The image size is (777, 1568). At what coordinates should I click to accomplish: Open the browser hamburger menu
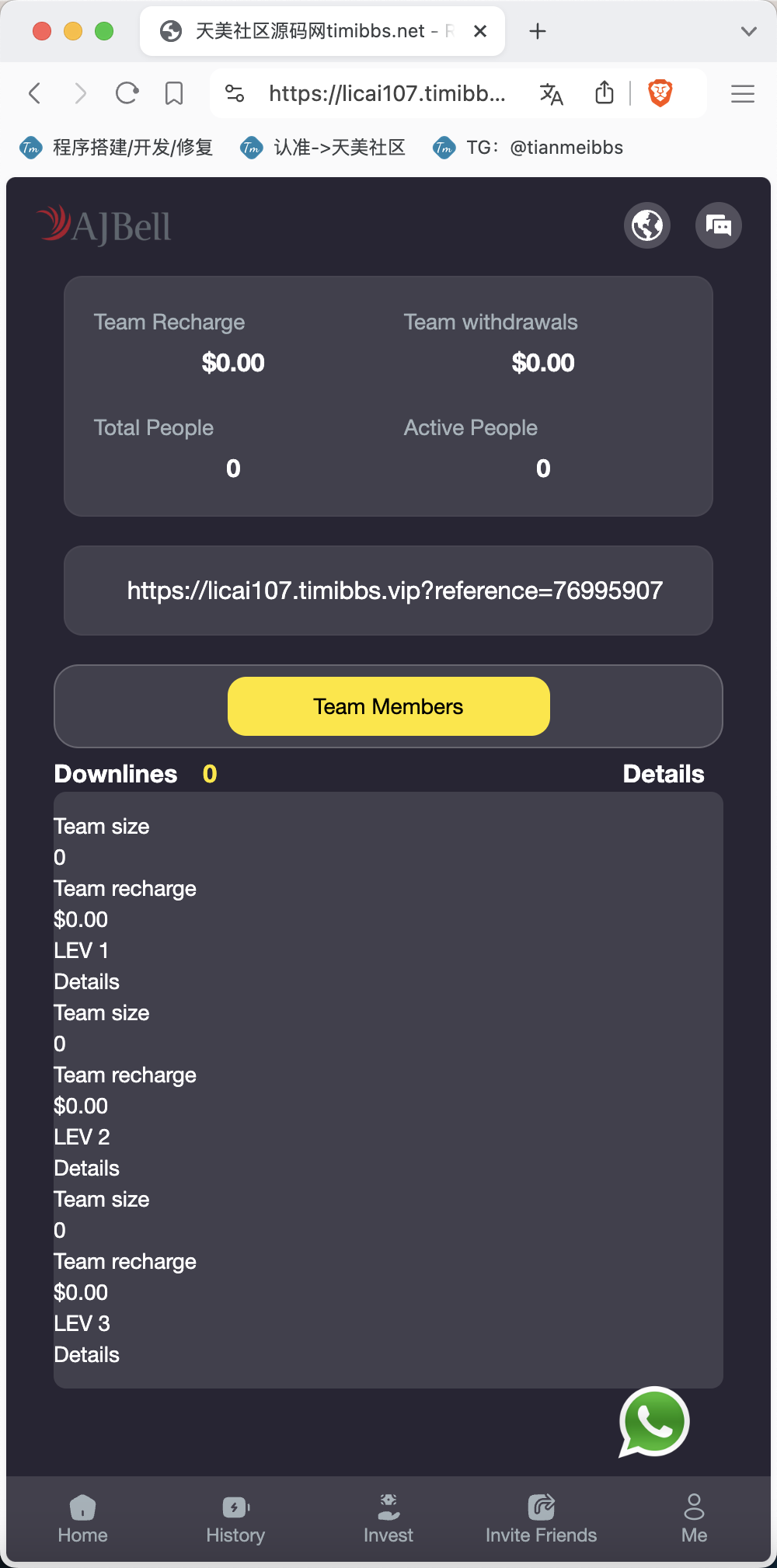point(743,94)
